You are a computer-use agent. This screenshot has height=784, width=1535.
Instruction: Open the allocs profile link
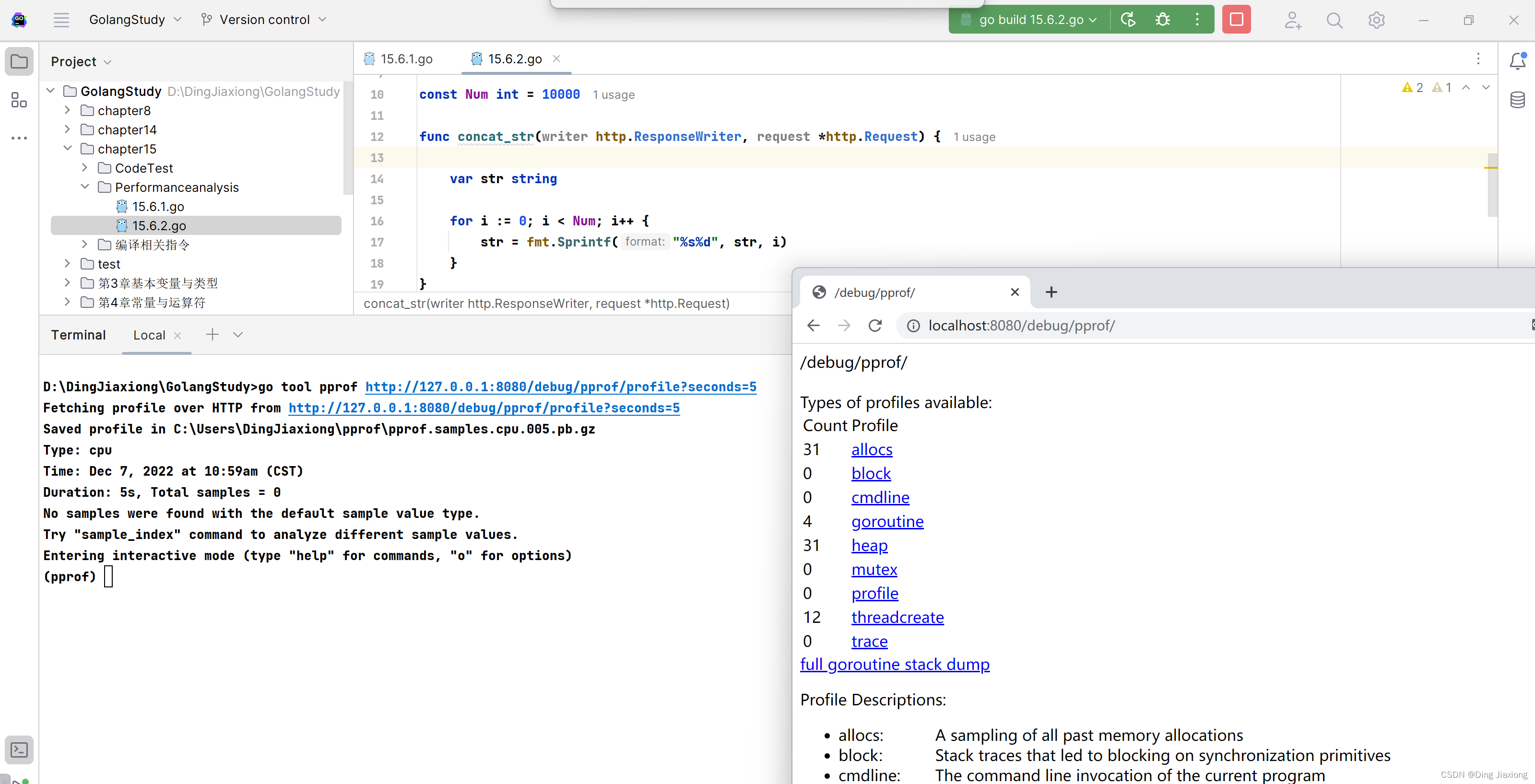click(871, 450)
